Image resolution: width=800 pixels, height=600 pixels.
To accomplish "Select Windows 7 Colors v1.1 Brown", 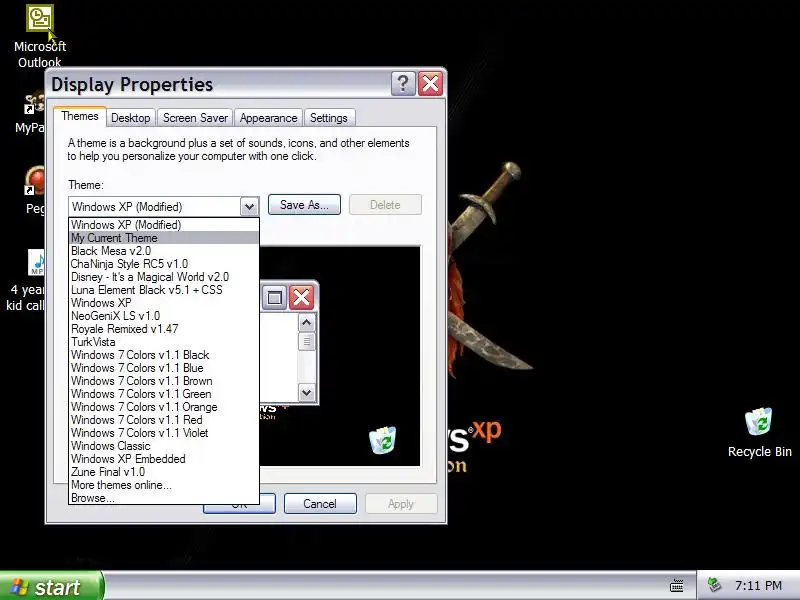I will coord(164,381).
